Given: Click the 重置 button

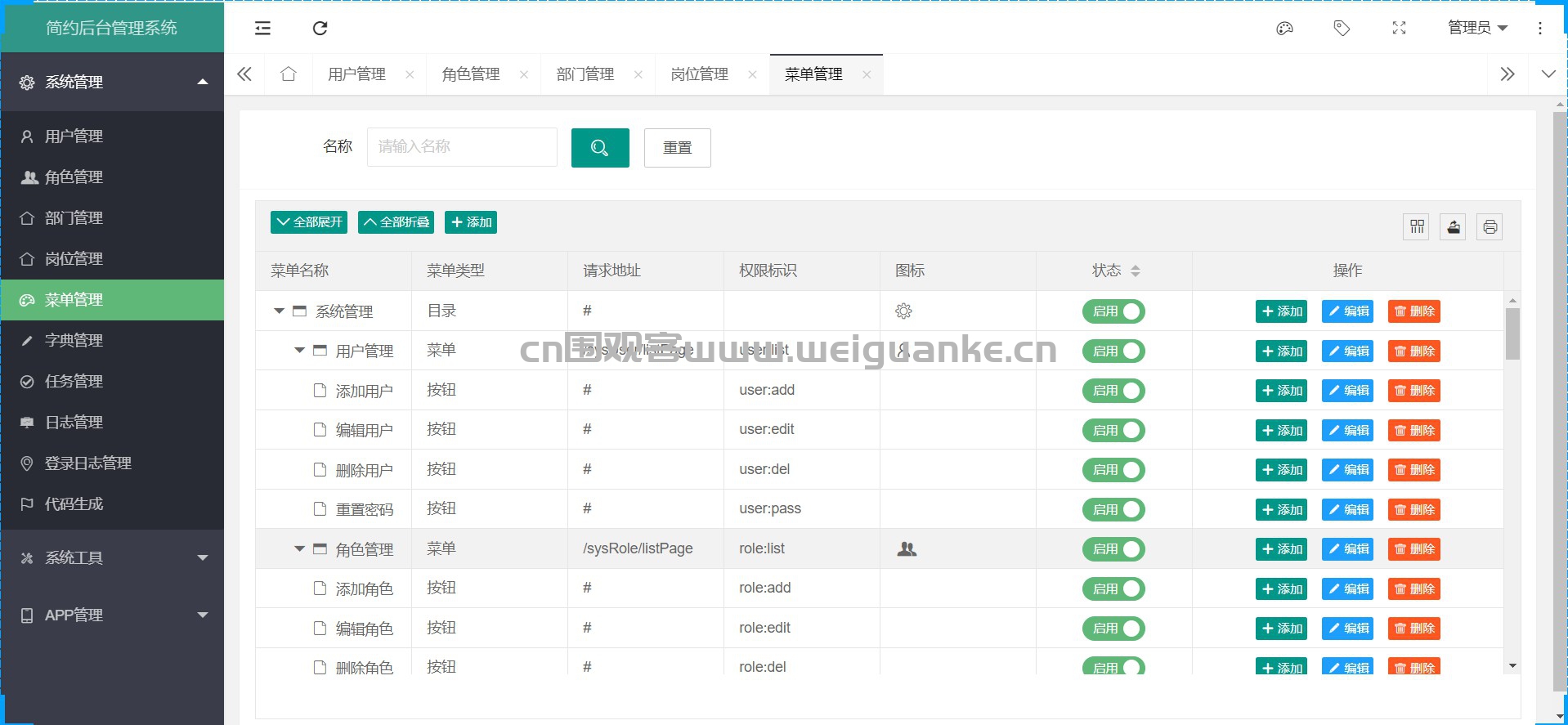Looking at the screenshot, I should point(678,148).
